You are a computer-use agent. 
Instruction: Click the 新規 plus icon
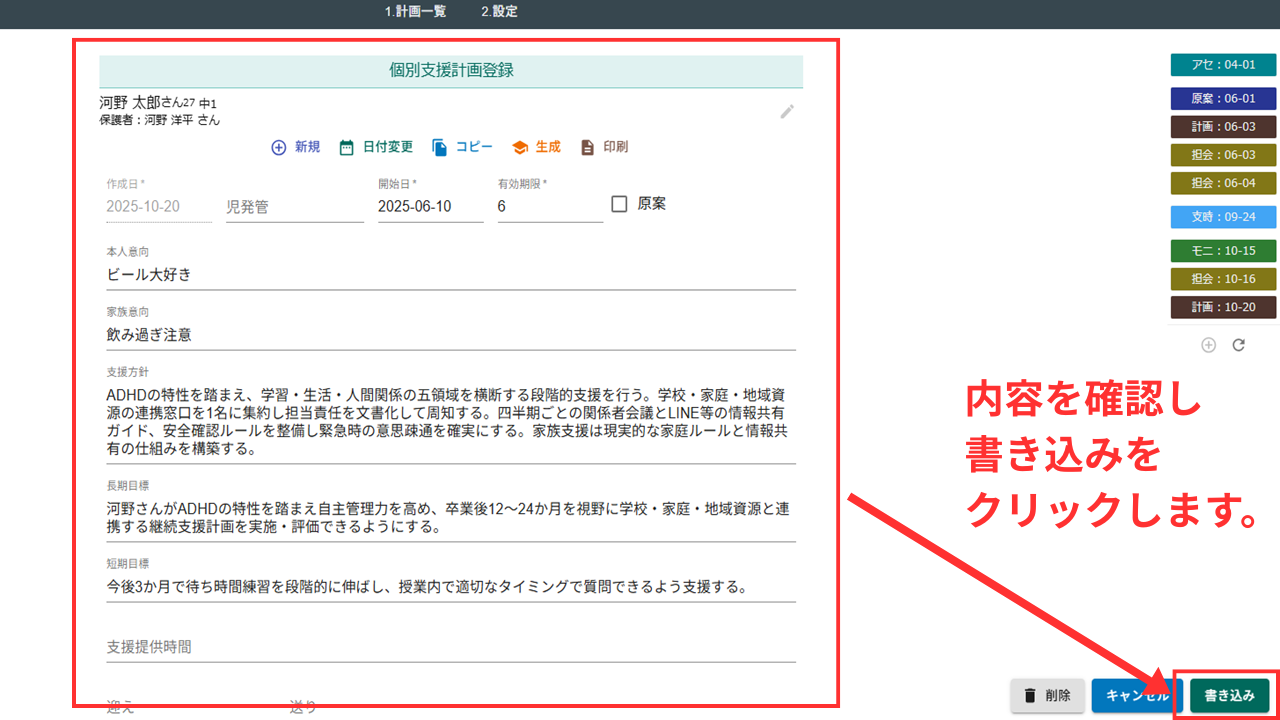[x=279, y=147]
